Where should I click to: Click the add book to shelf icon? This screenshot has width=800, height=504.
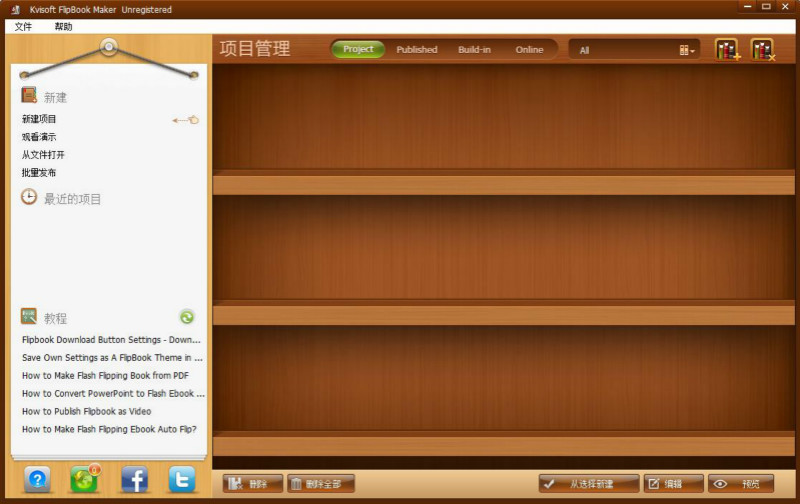point(727,49)
